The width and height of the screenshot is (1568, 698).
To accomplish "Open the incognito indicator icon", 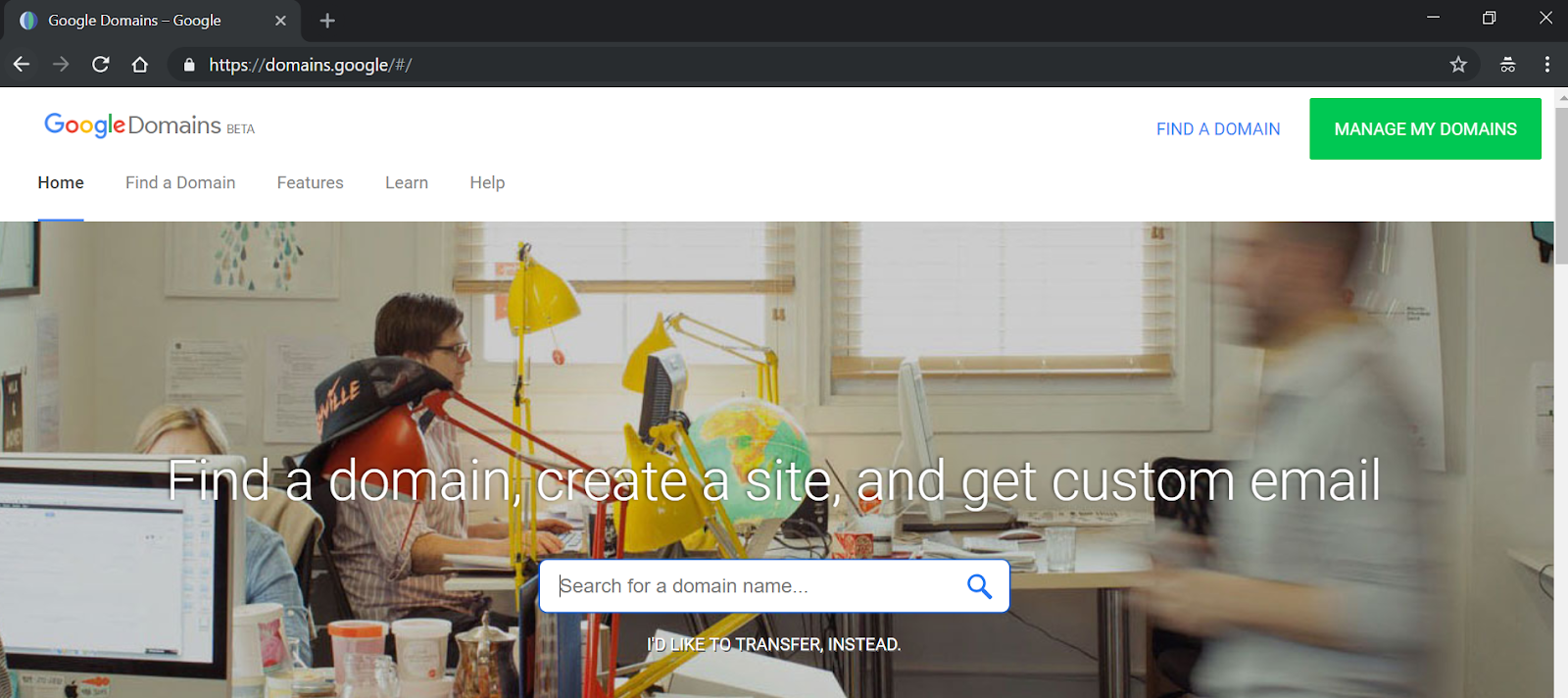I will [x=1507, y=65].
